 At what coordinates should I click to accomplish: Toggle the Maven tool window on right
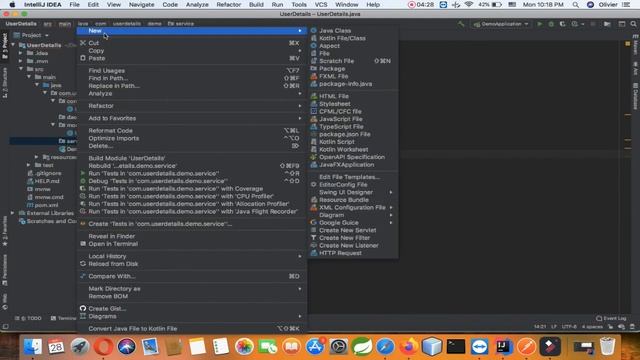[x=636, y=45]
